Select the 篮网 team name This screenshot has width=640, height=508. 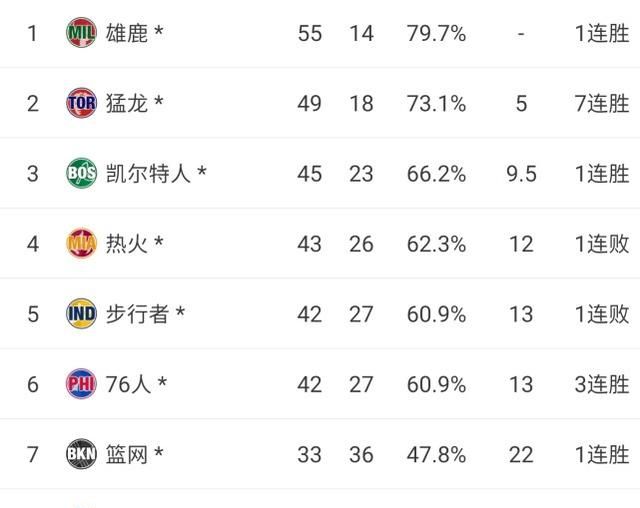pyautogui.click(x=127, y=454)
